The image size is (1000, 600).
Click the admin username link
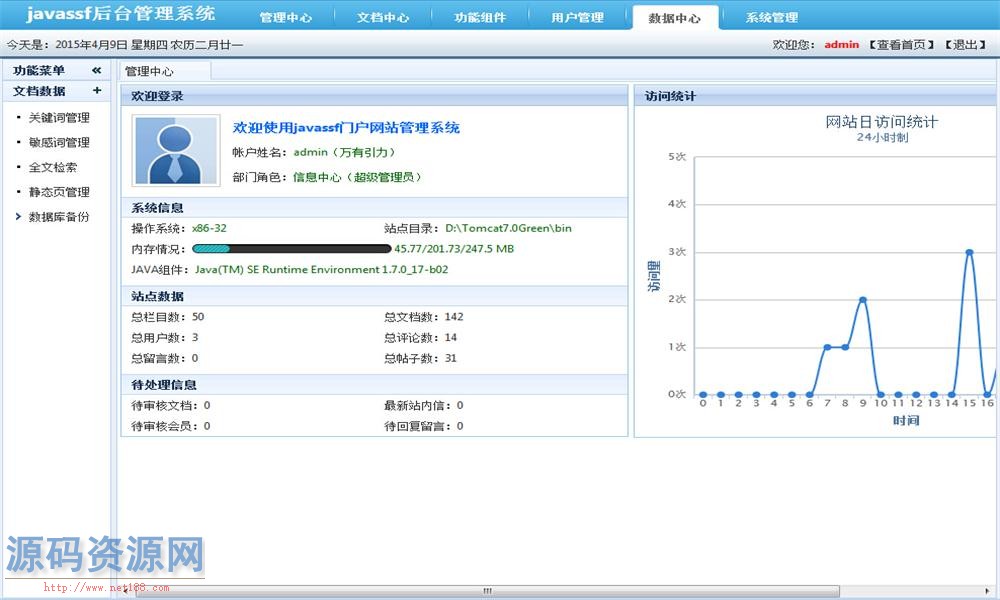[x=840, y=44]
